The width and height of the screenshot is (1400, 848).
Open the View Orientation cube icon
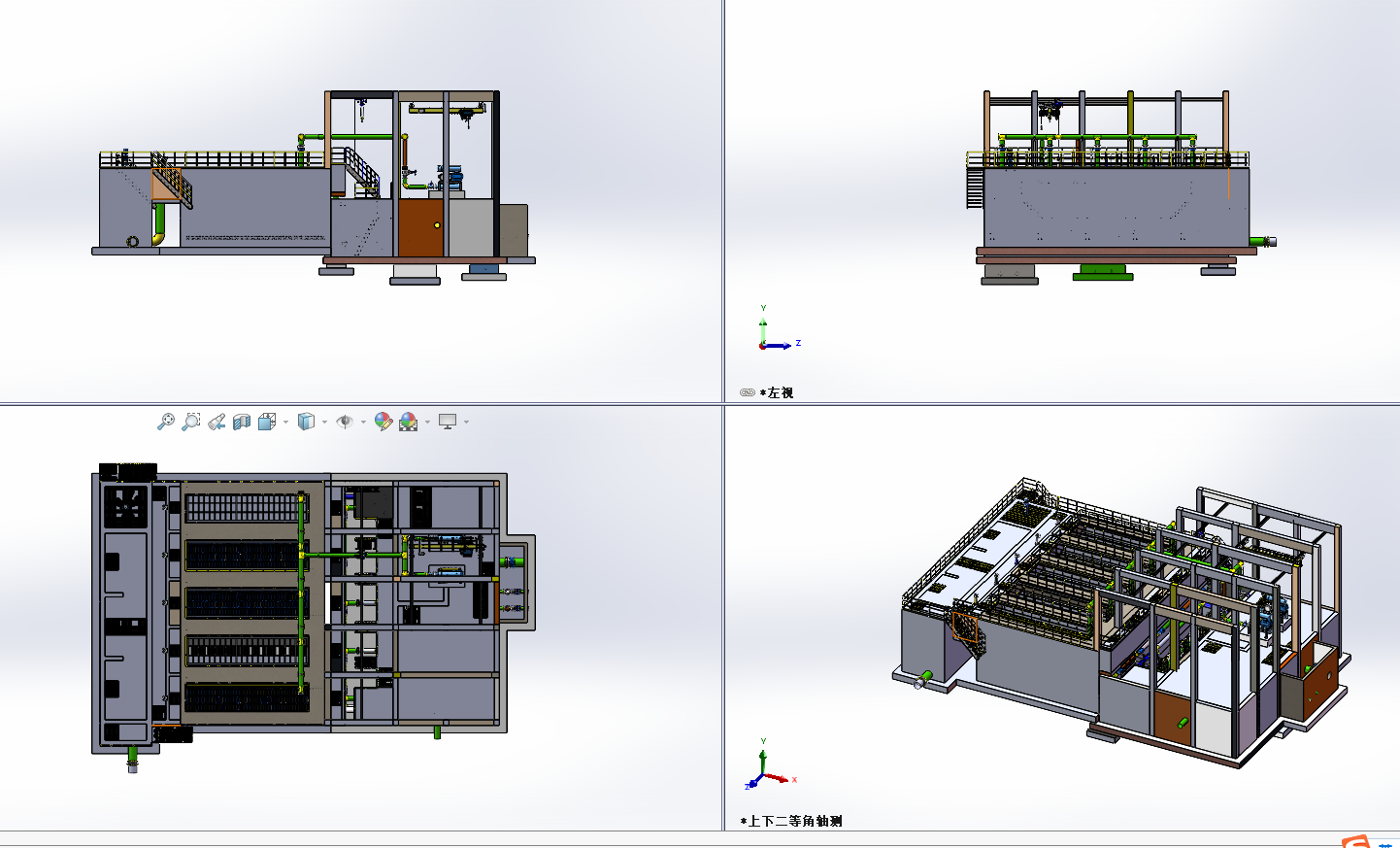point(267,422)
